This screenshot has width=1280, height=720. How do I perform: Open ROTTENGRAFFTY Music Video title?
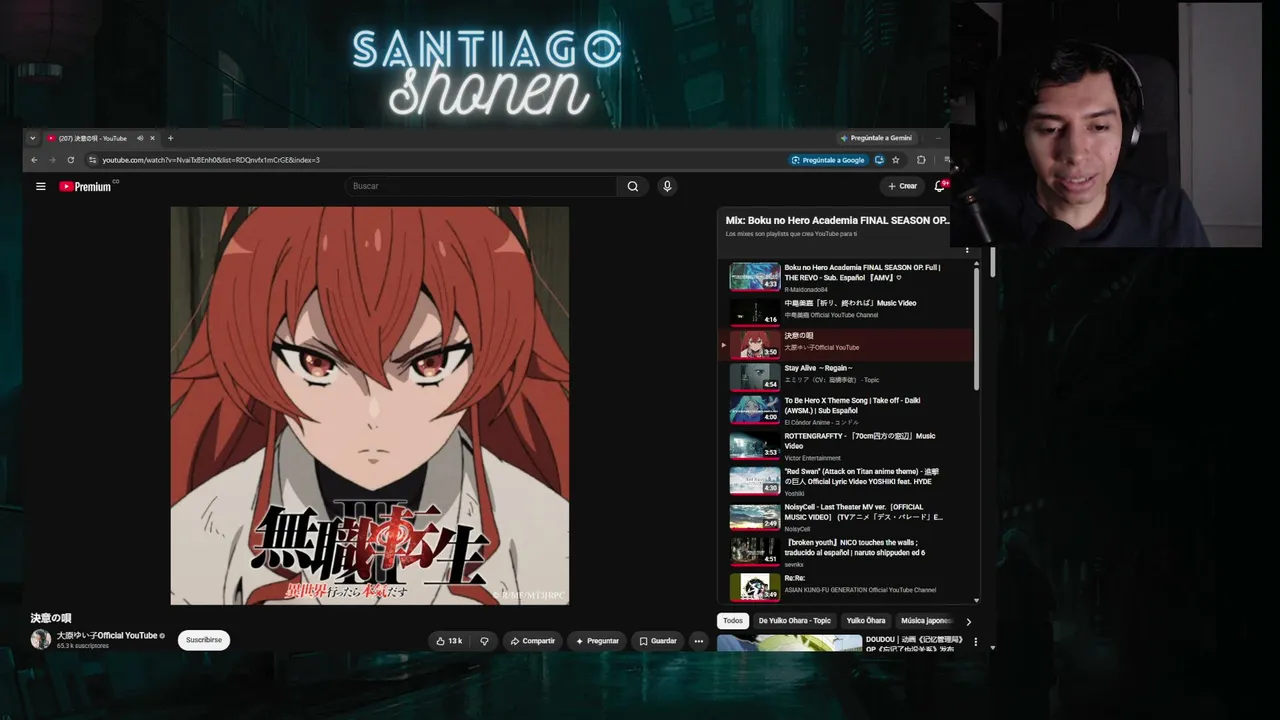coord(860,441)
